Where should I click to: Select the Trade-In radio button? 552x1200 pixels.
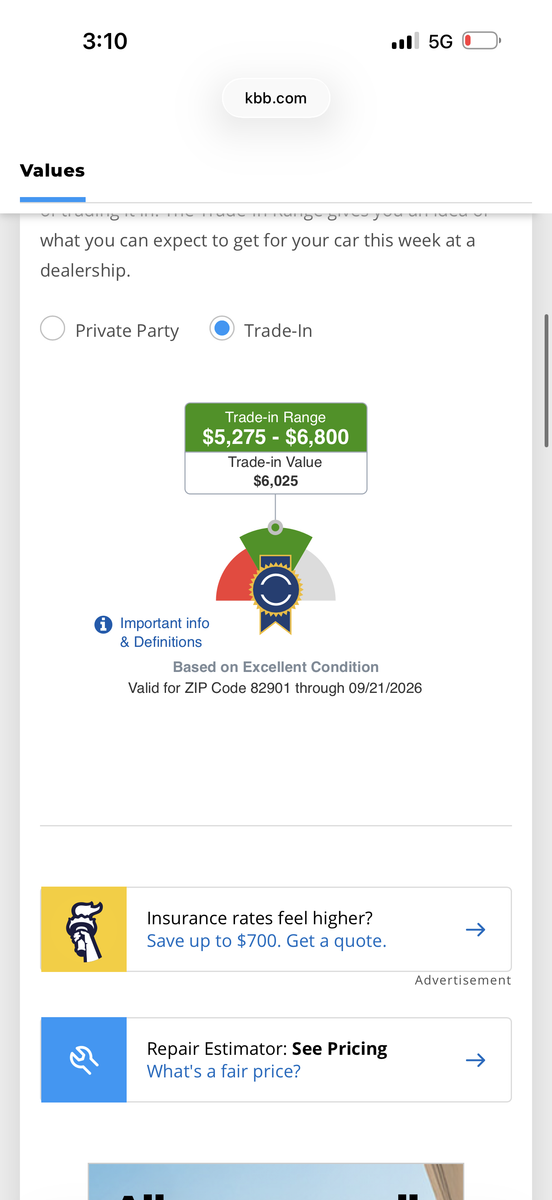coord(222,329)
